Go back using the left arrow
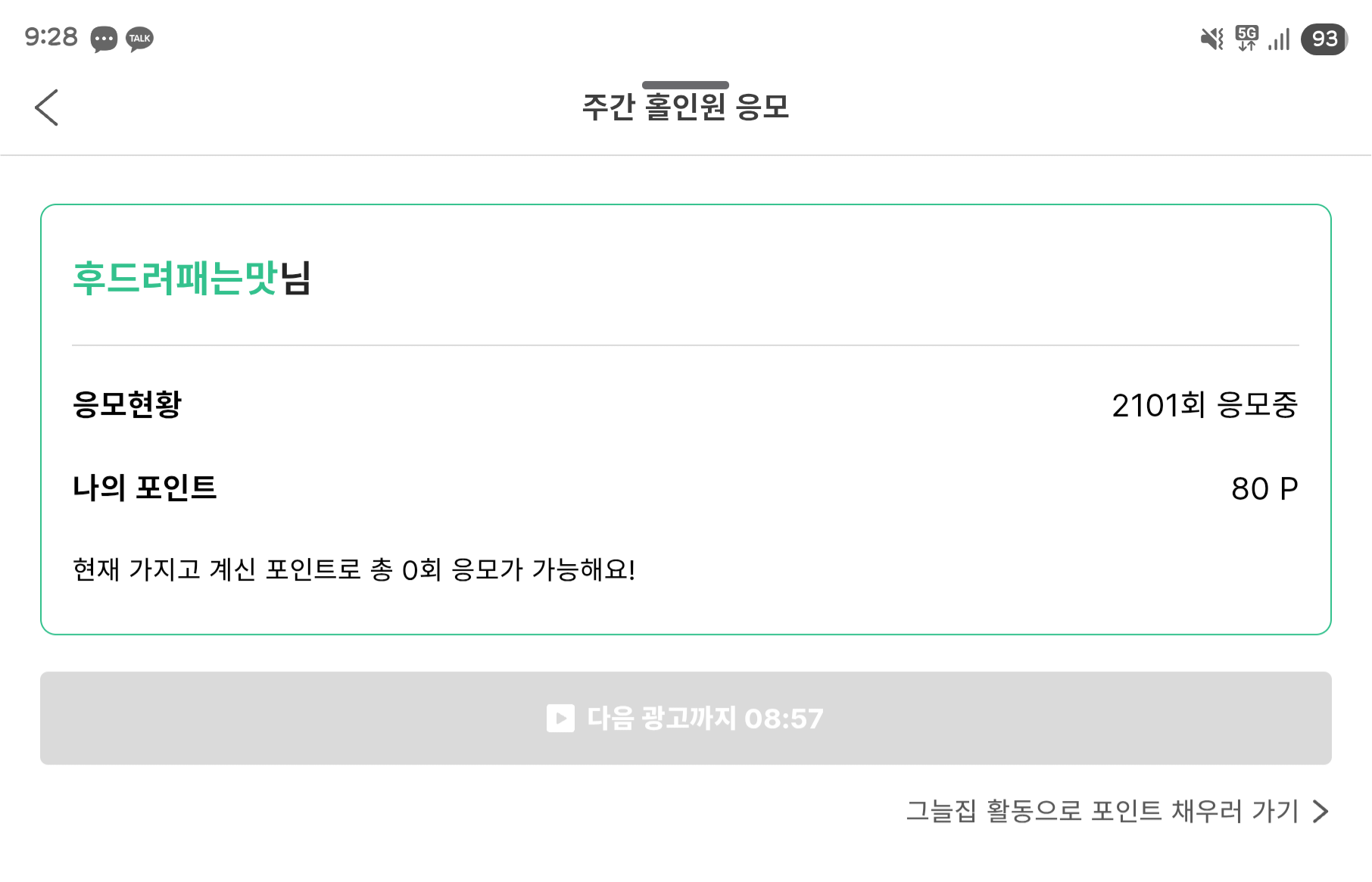Viewport: 1372px width, 882px height. pyautogui.click(x=47, y=108)
